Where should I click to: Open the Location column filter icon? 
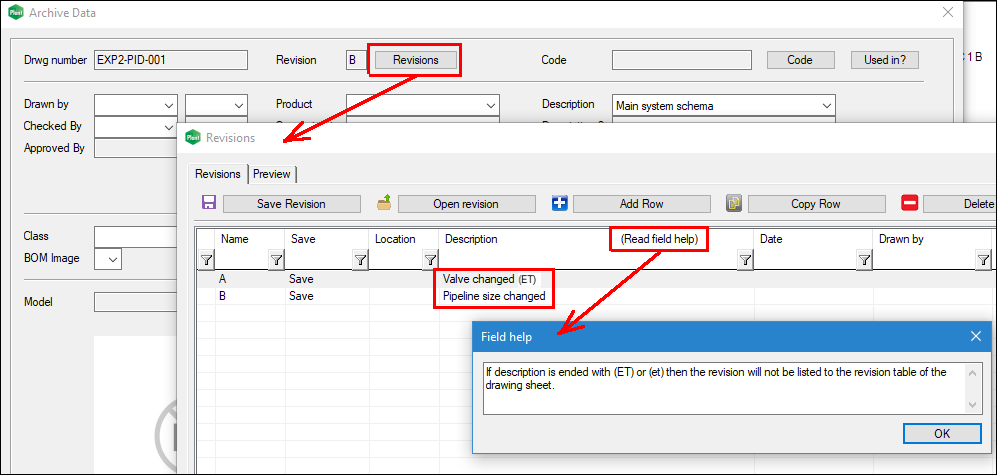pos(428,260)
